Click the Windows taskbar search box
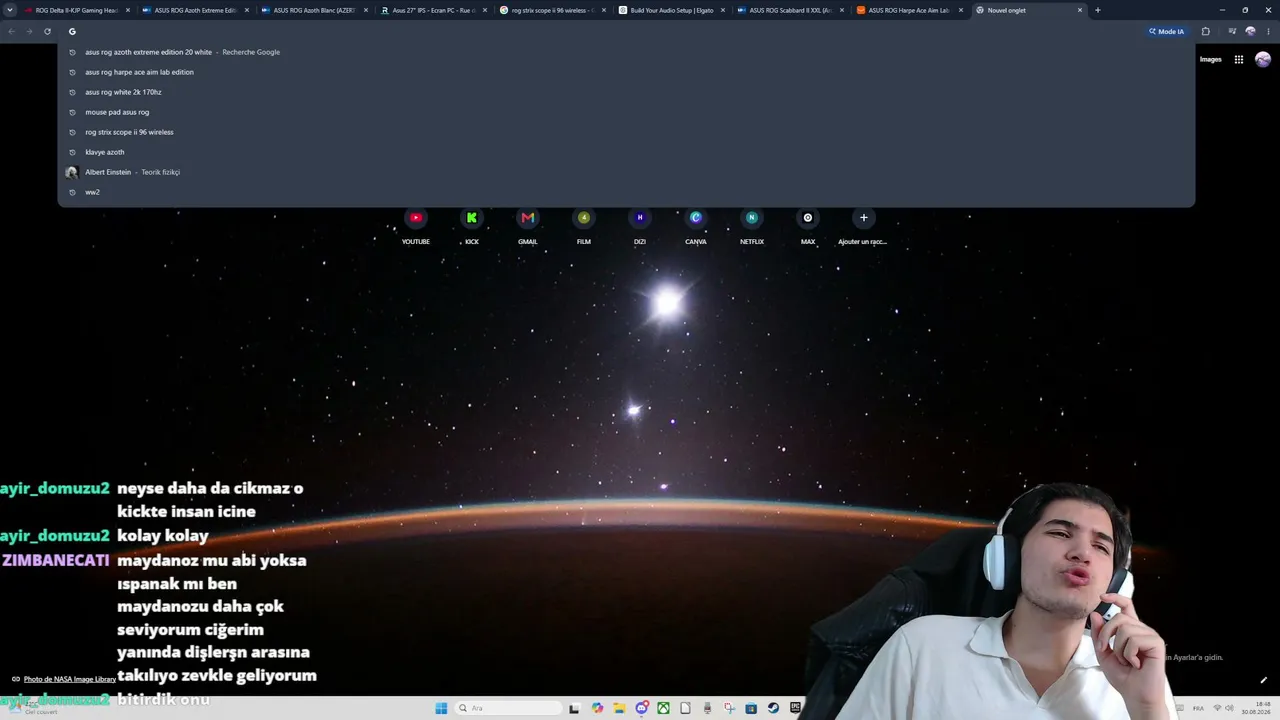 point(508,708)
